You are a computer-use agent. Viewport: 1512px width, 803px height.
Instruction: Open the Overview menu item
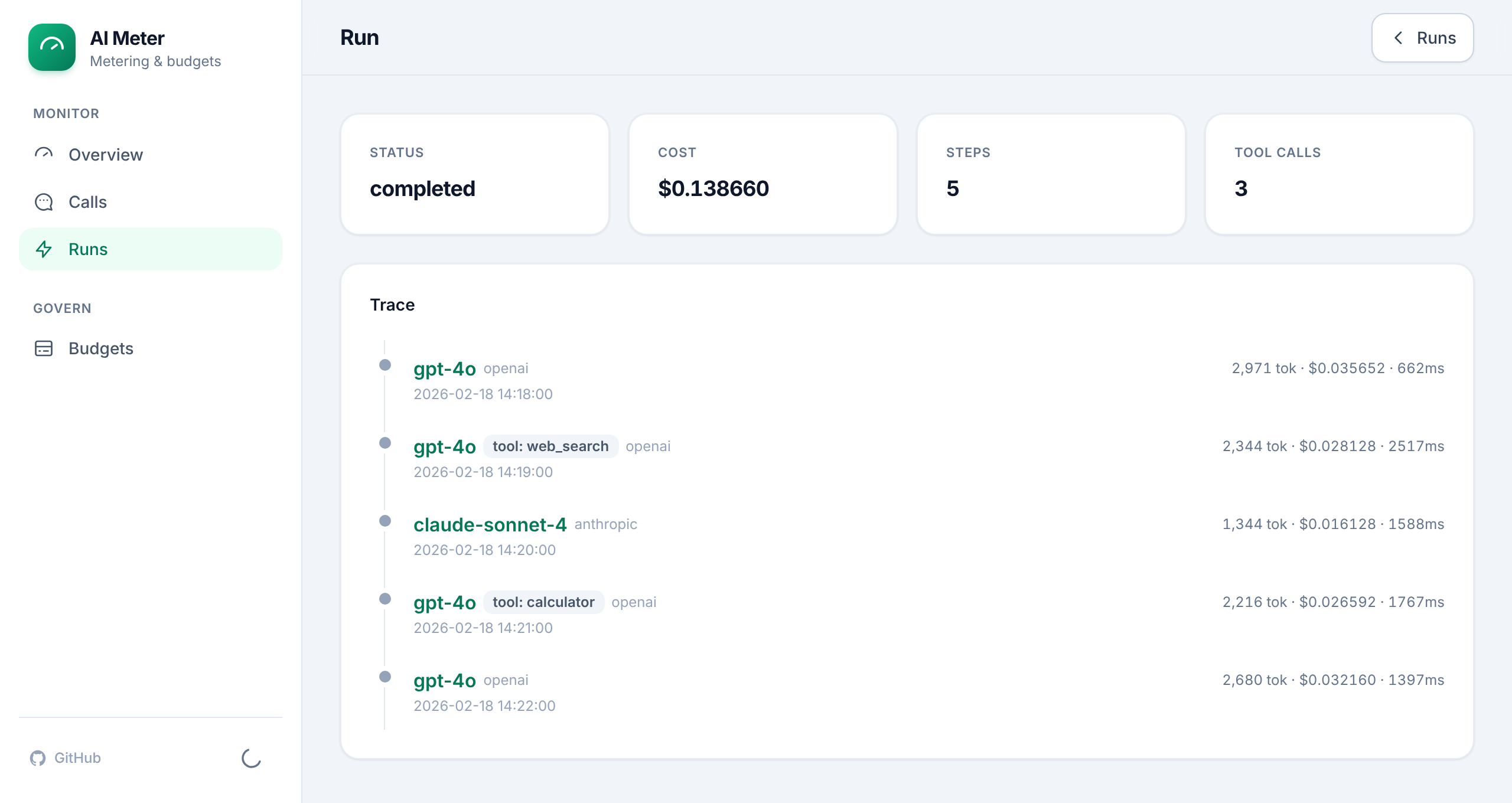click(151, 155)
